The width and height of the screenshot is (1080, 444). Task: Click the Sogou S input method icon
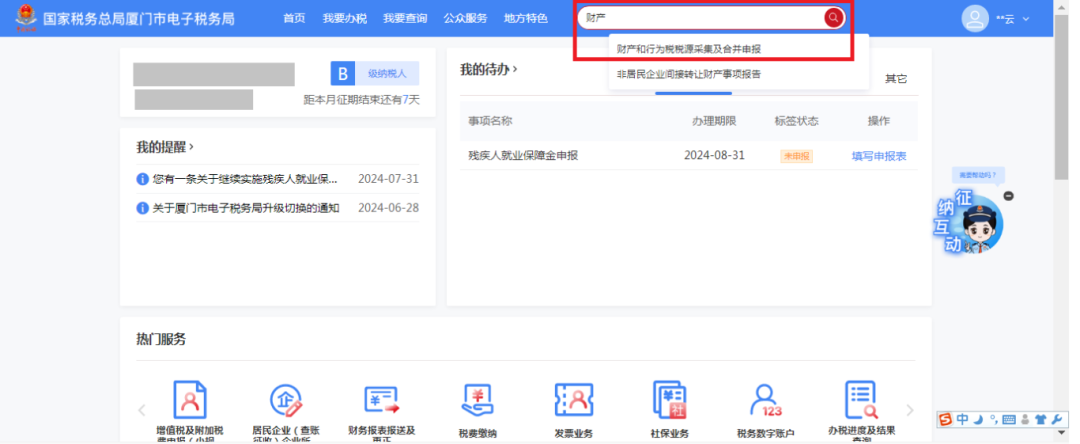click(x=946, y=419)
